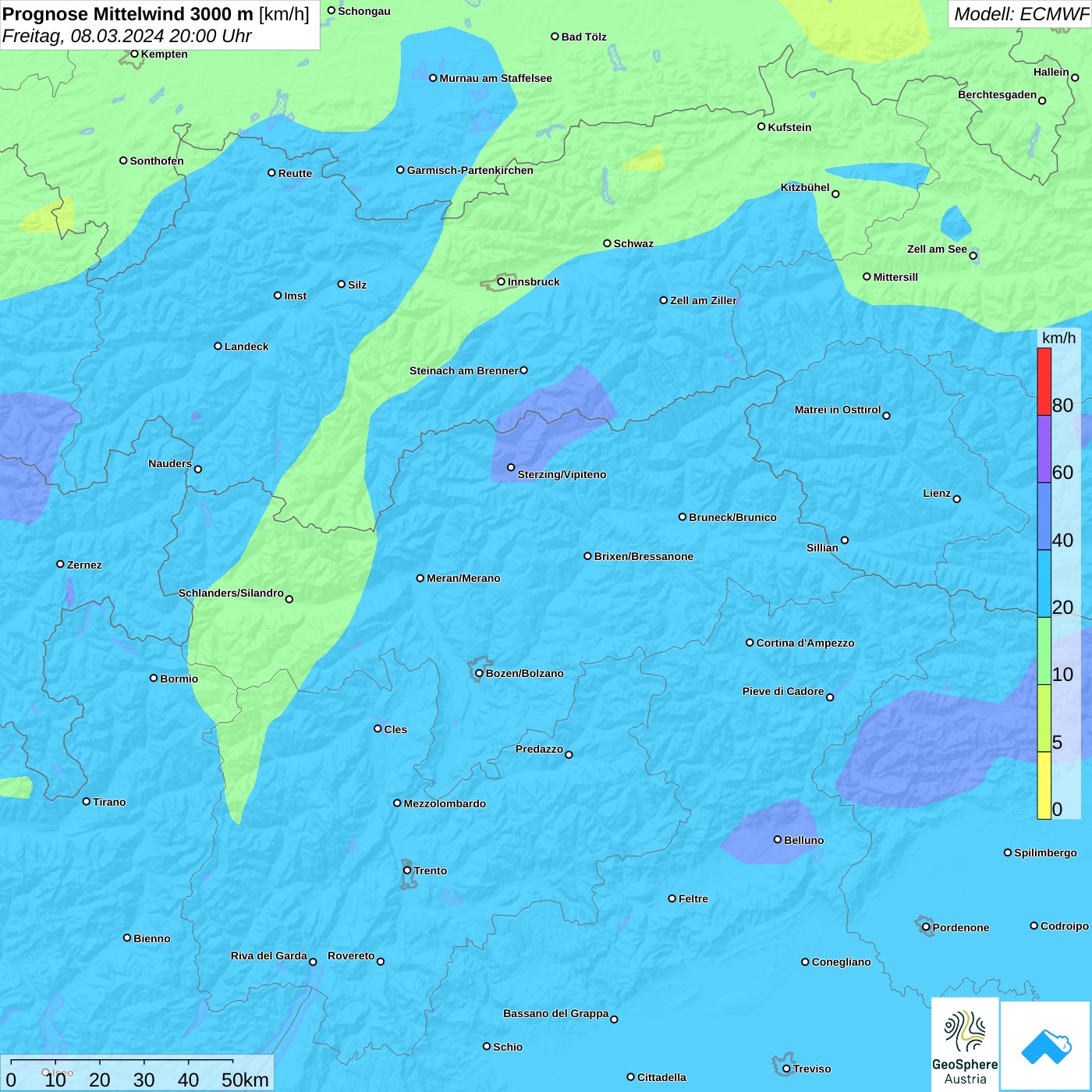Click the 'Schlanders/Silandro' label
Viewport: 1092px width, 1092px height.
[x=231, y=593]
